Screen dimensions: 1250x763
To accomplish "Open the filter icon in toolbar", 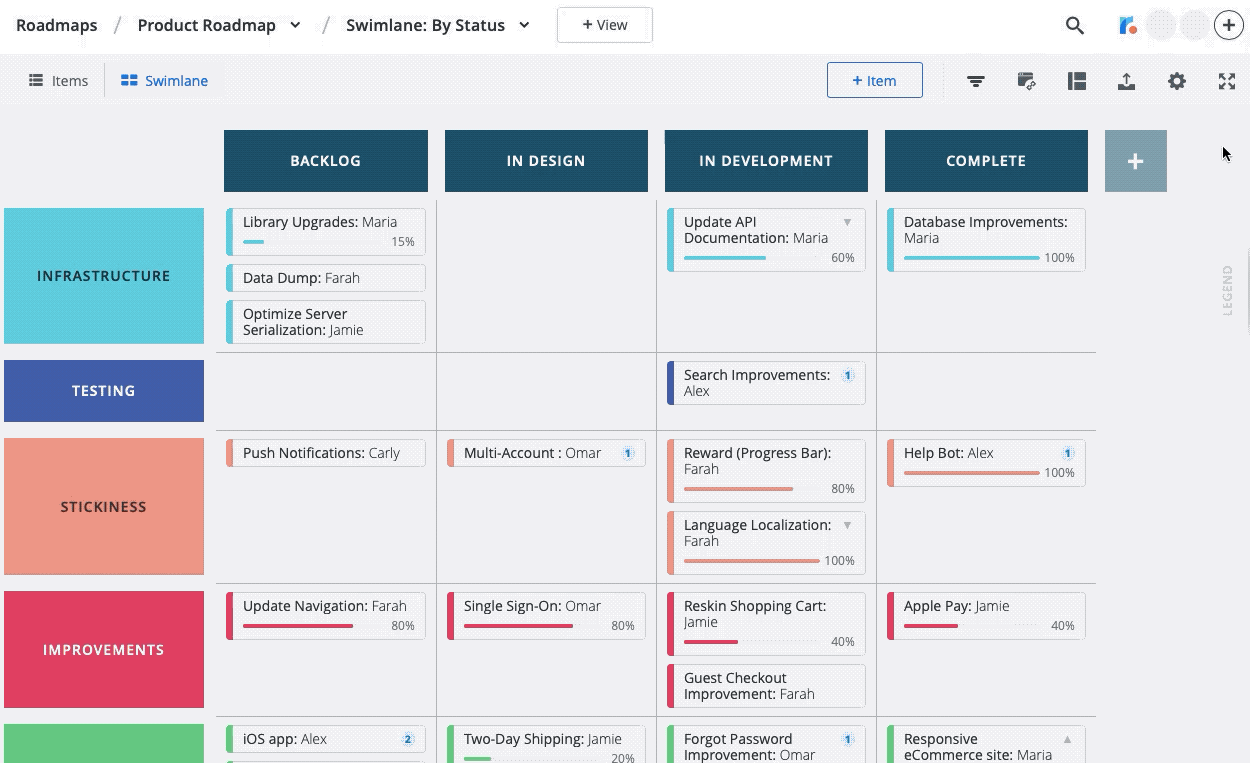I will coord(976,81).
